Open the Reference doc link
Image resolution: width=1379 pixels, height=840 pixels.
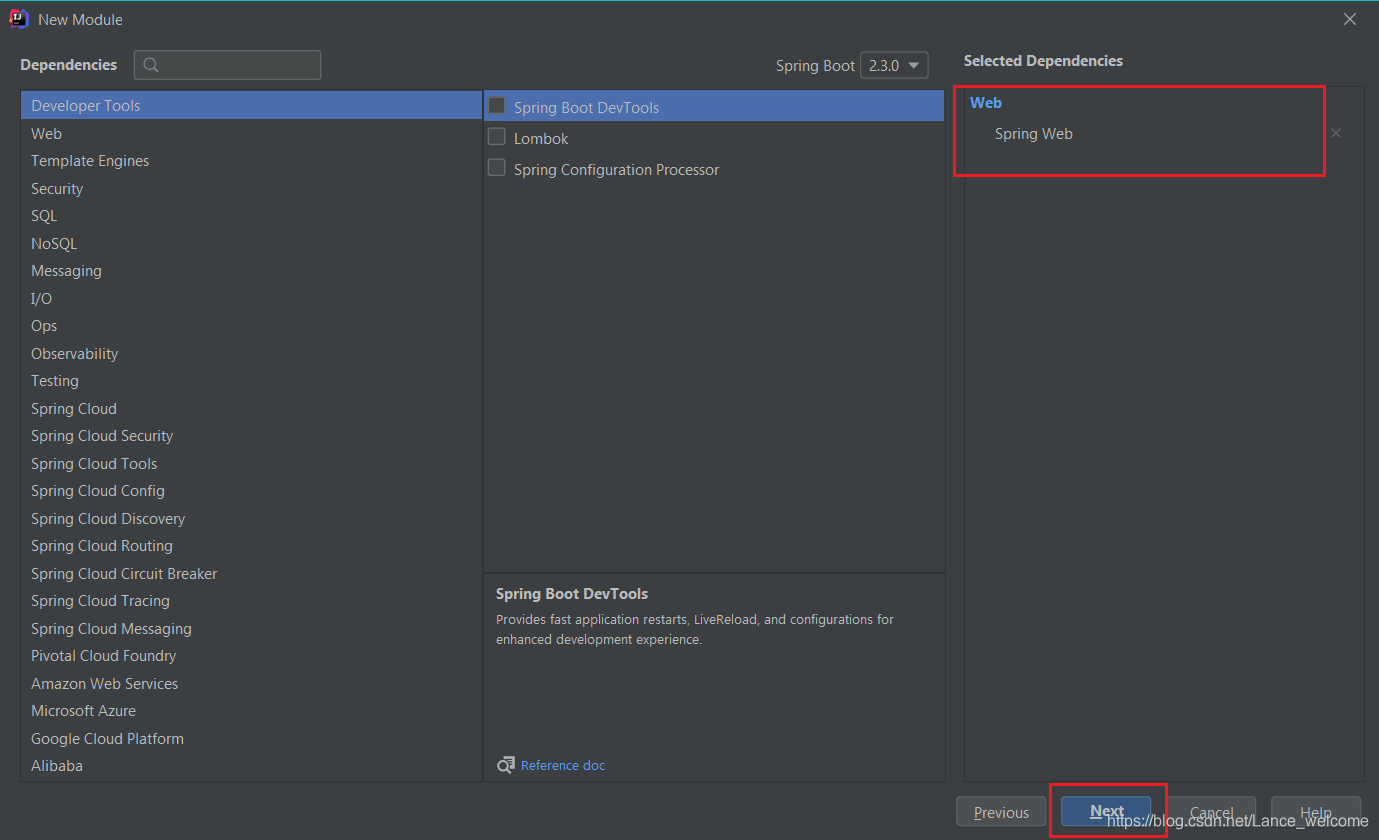click(x=563, y=765)
